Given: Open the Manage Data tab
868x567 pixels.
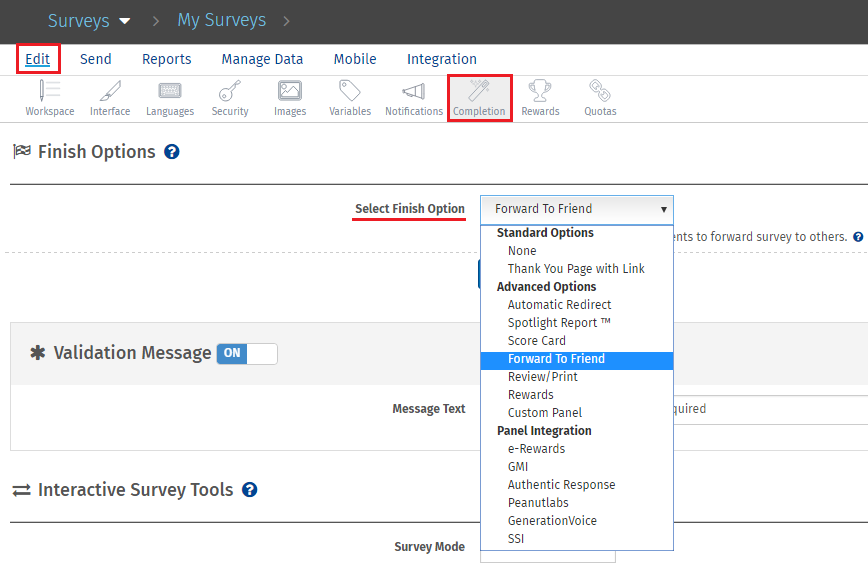Looking at the screenshot, I should point(262,59).
